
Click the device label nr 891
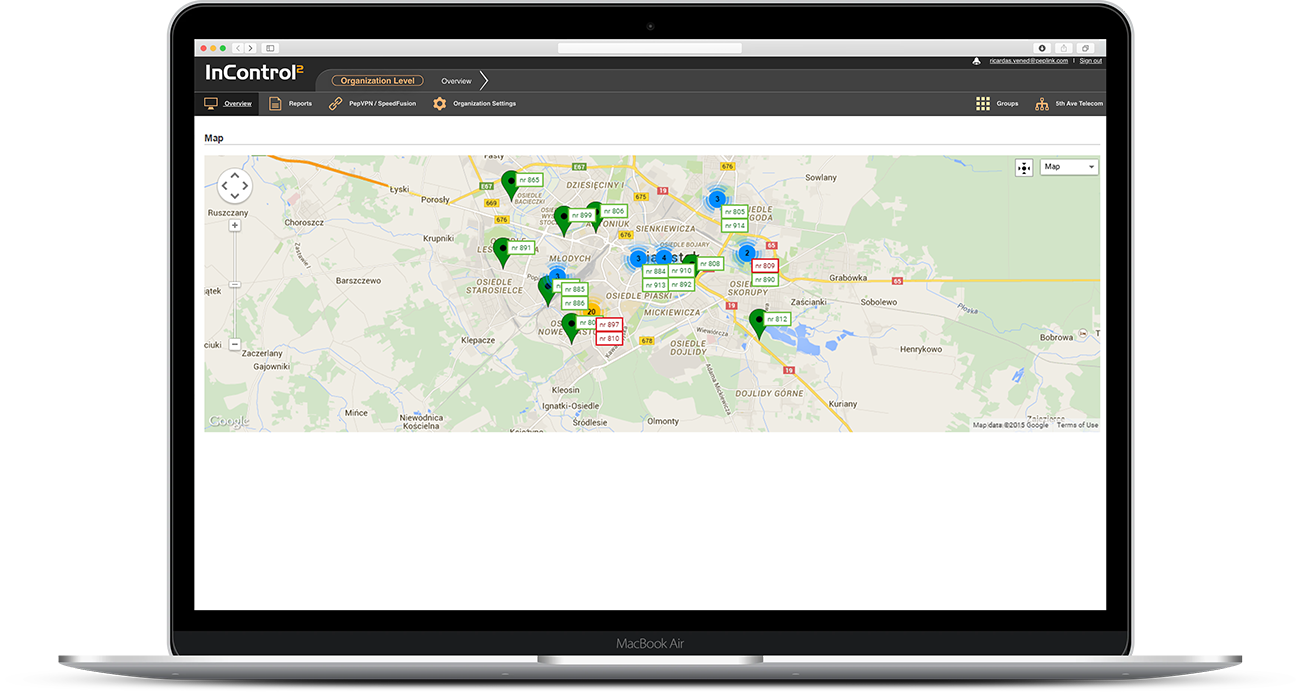521,247
